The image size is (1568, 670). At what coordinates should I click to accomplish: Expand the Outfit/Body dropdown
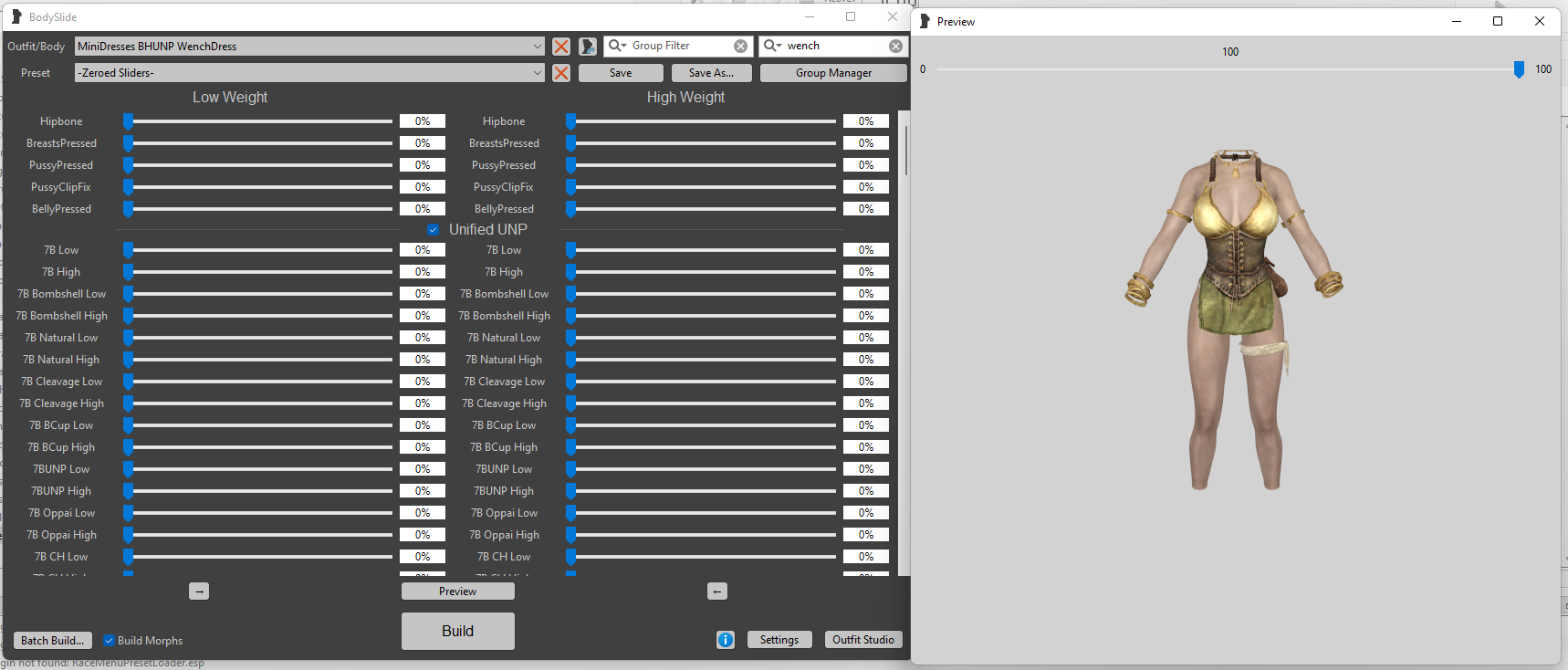(x=537, y=47)
